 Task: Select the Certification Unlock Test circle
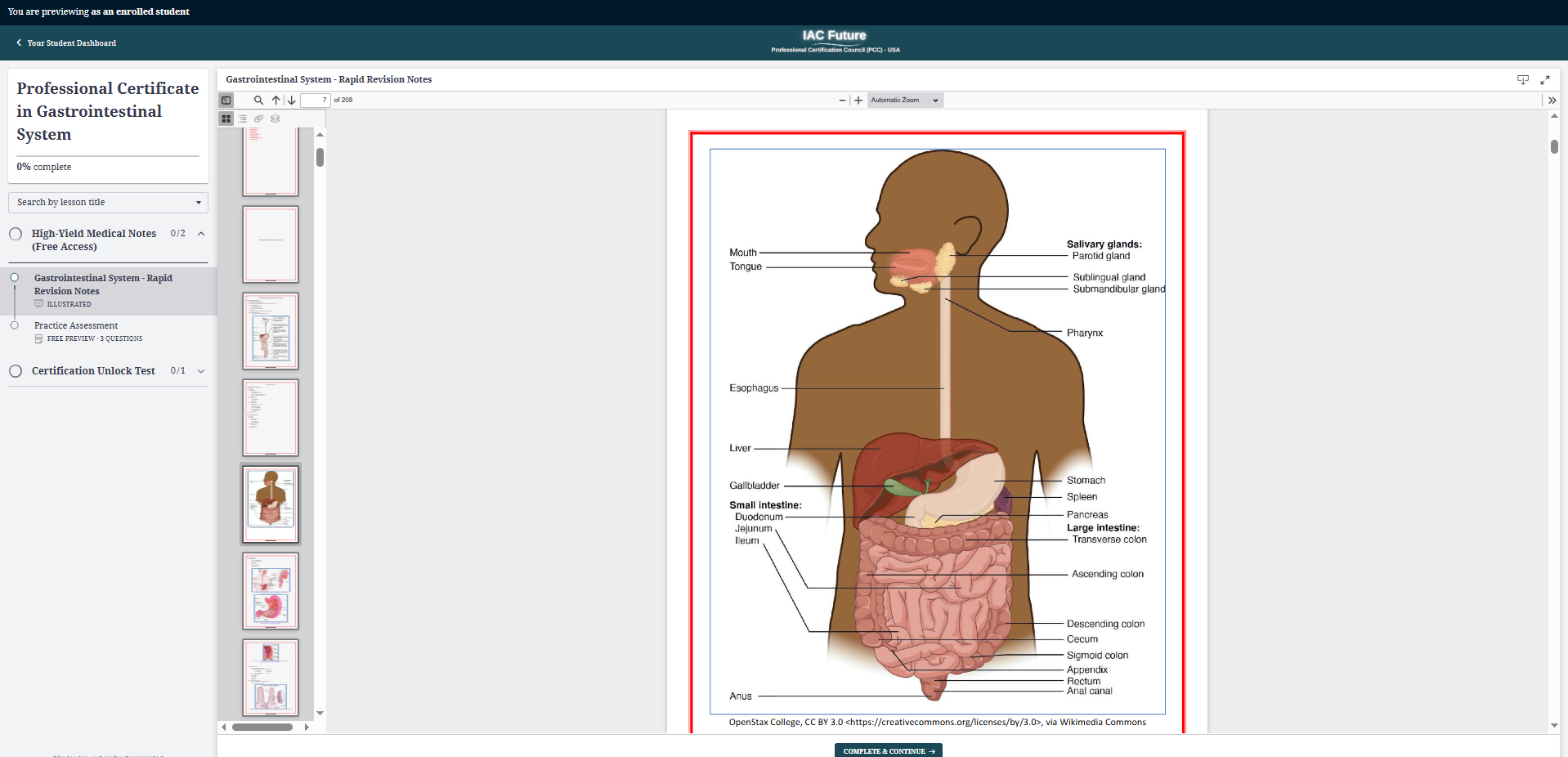16,371
